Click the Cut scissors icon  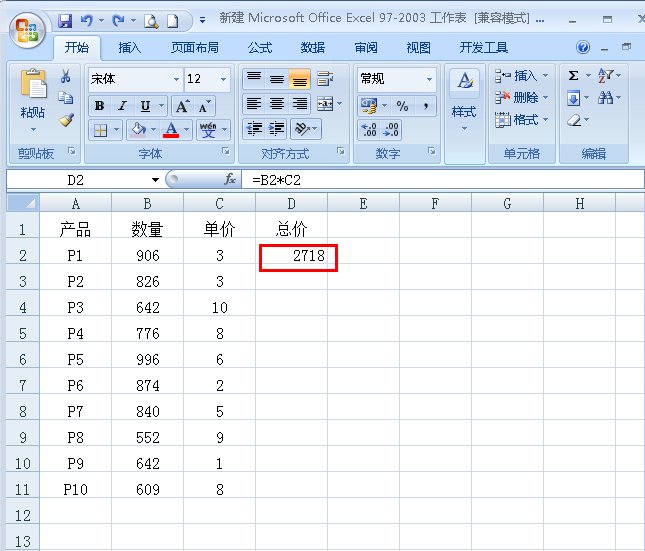click(x=66, y=77)
